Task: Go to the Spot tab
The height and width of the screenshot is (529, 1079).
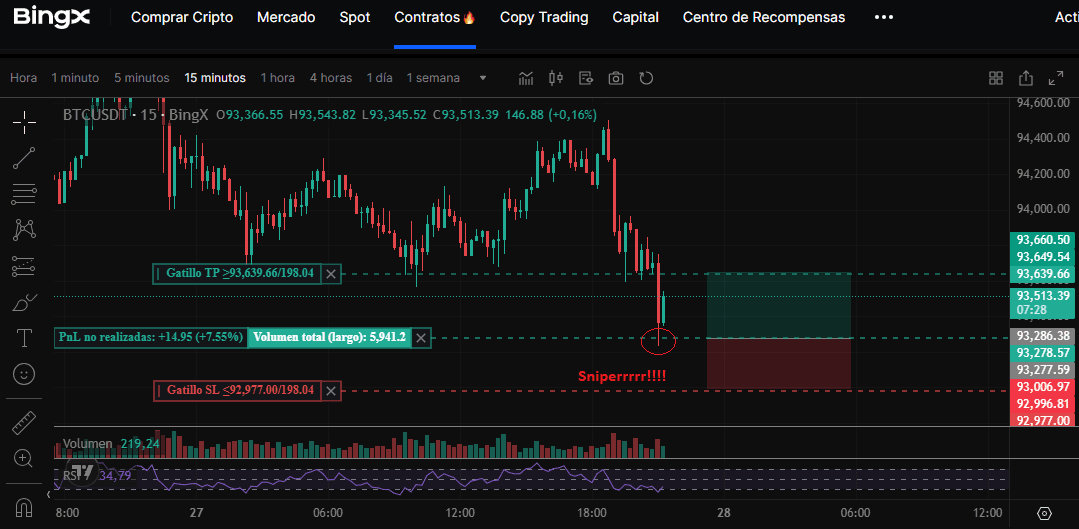Action: click(x=355, y=17)
